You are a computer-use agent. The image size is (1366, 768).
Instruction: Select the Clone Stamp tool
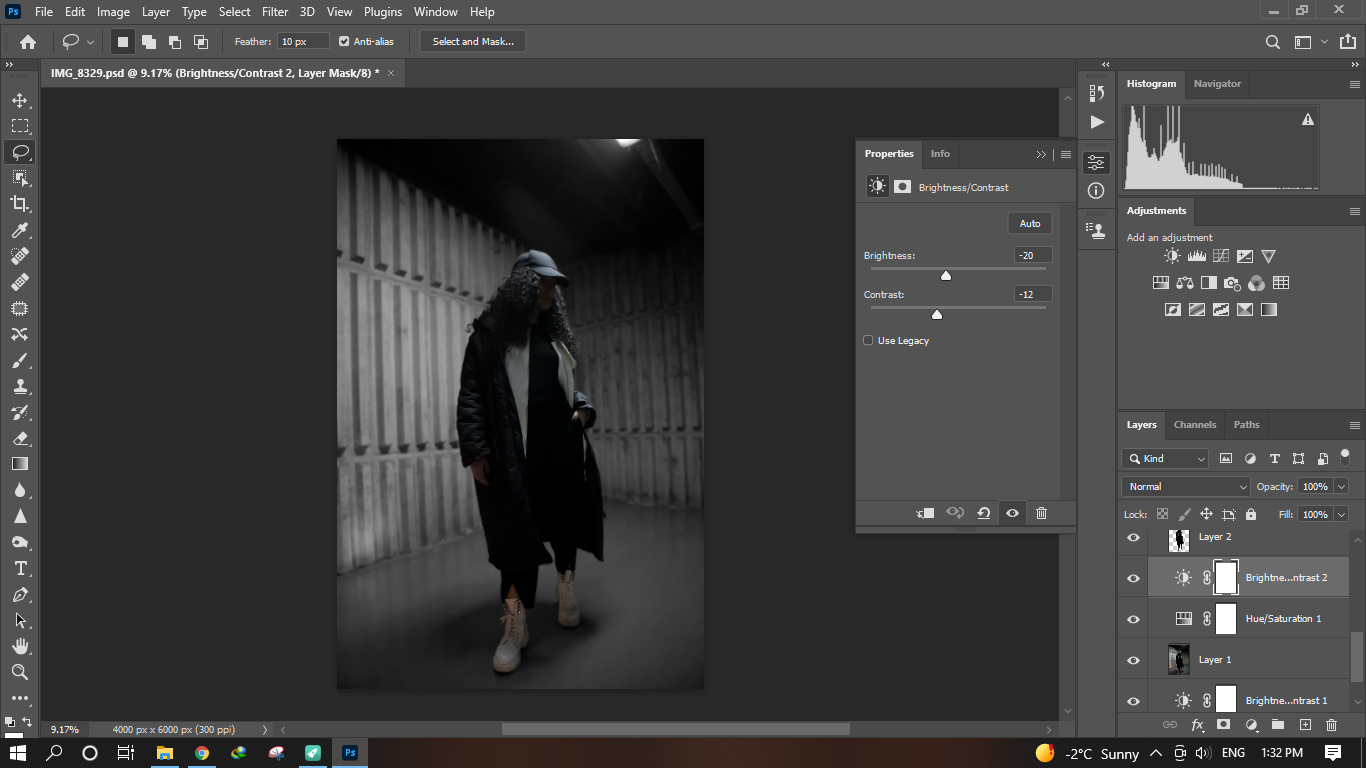20,386
